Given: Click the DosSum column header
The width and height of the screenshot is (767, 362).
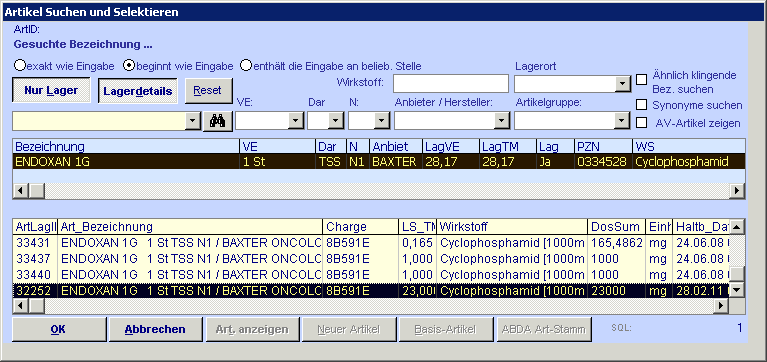Looking at the screenshot, I should click(x=616, y=226).
